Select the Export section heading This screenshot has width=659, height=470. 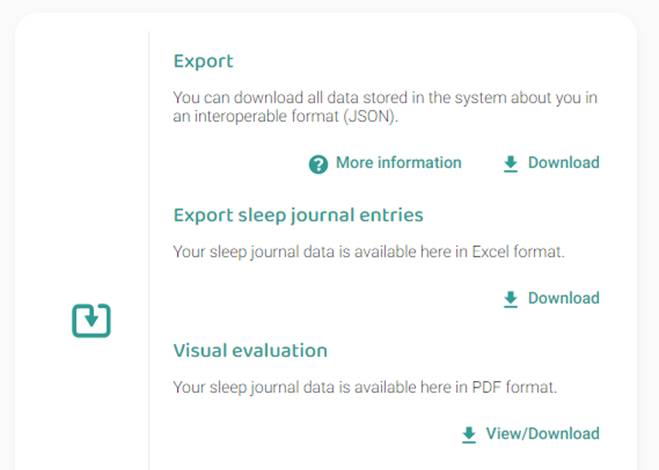tap(203, 61)
